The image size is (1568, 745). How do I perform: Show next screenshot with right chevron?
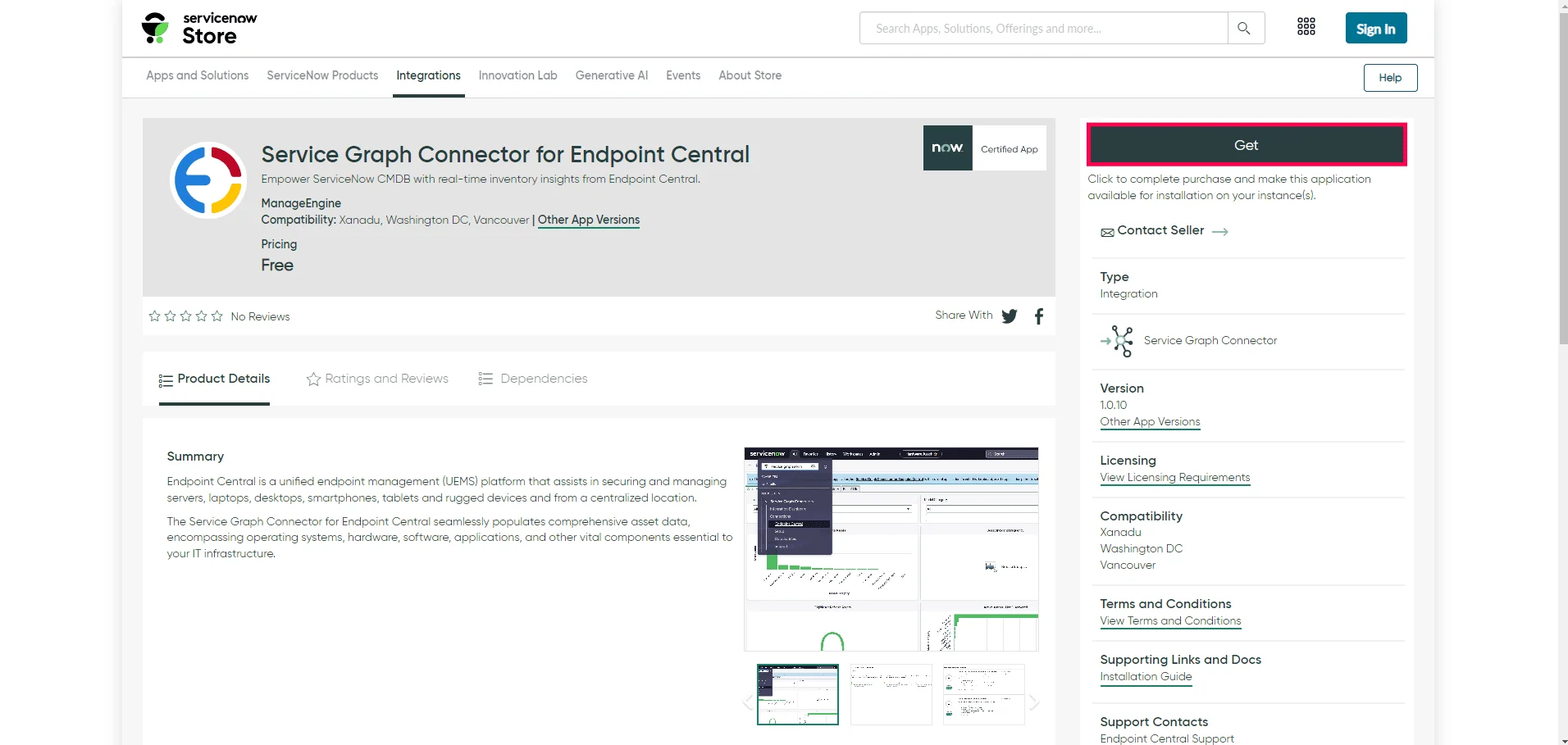1034,702
